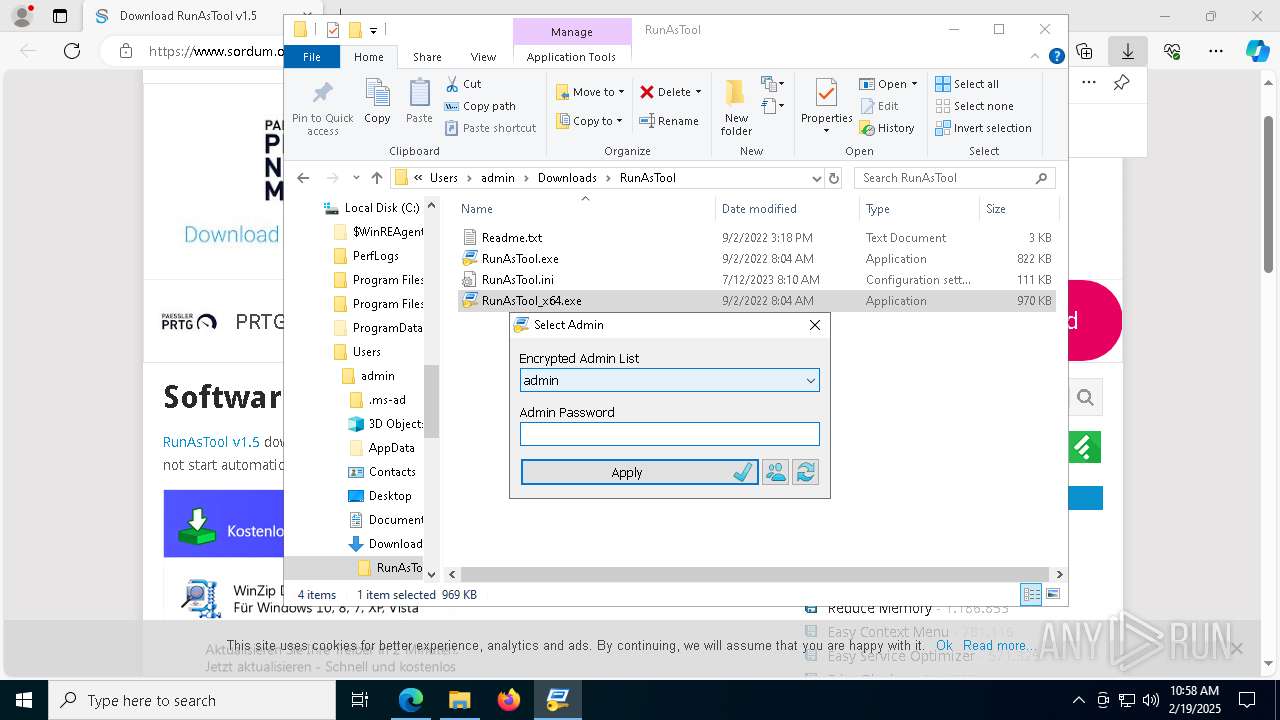
Task: Collapse the ribbon with the chevron
Action: coord(1036,57)
